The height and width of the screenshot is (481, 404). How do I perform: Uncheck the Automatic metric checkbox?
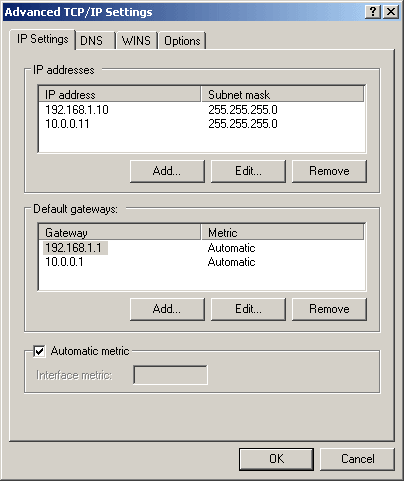(39, 351)
